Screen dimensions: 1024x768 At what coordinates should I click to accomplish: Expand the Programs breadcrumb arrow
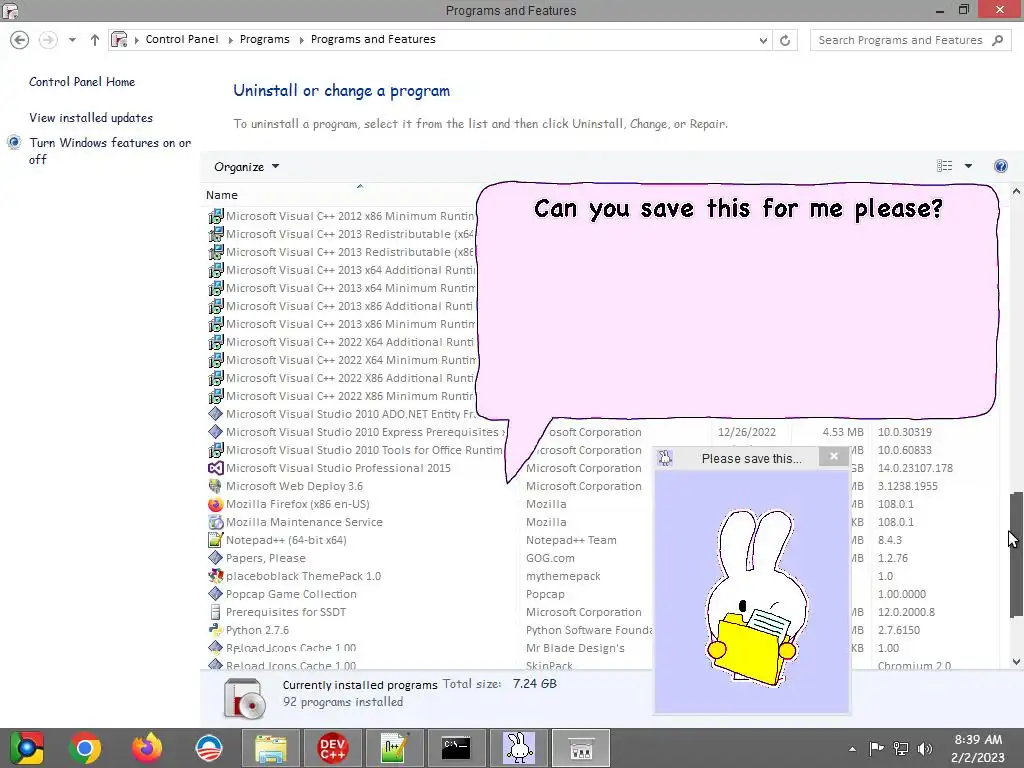pos(301,40)
